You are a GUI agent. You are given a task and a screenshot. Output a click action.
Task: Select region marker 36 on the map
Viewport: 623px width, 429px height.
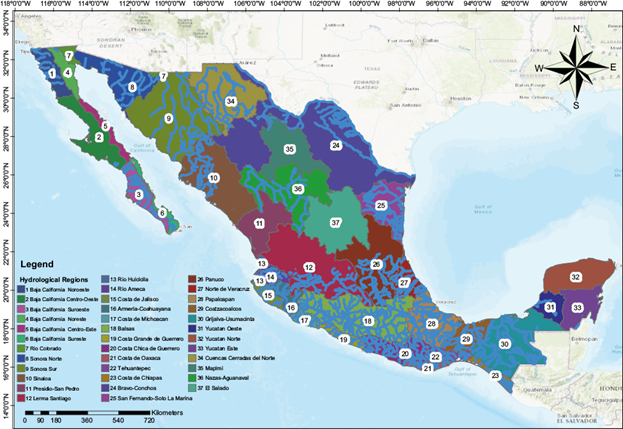(x=297, y=188)
